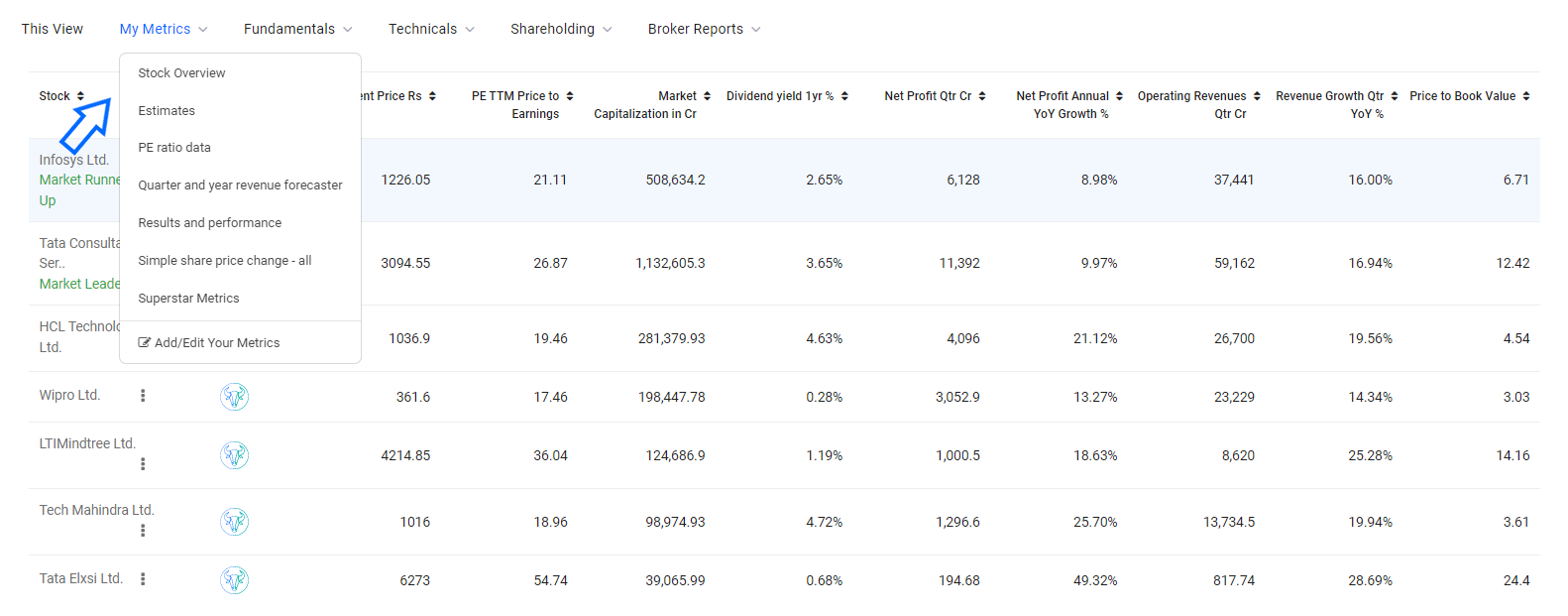Viewport: 1568px width, 616px height.
Task: Open LTIMindtree Ltd. stock link
Action: [87, 443]
